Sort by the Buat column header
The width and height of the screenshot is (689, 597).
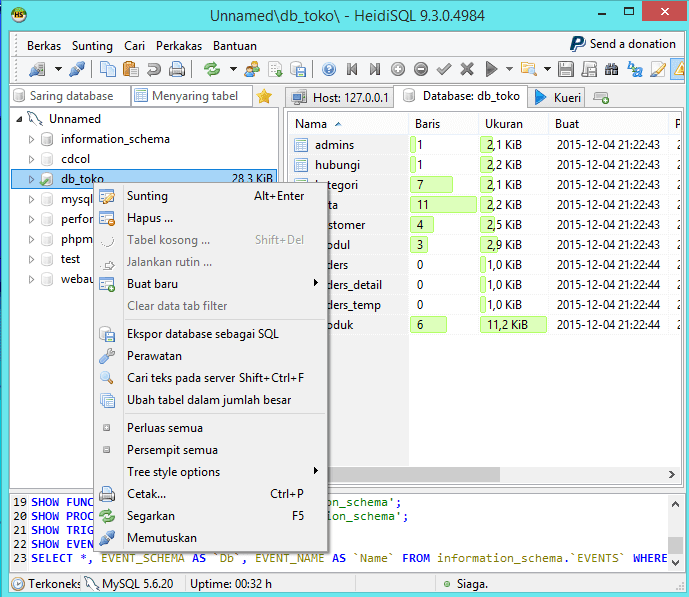point(609,124)
